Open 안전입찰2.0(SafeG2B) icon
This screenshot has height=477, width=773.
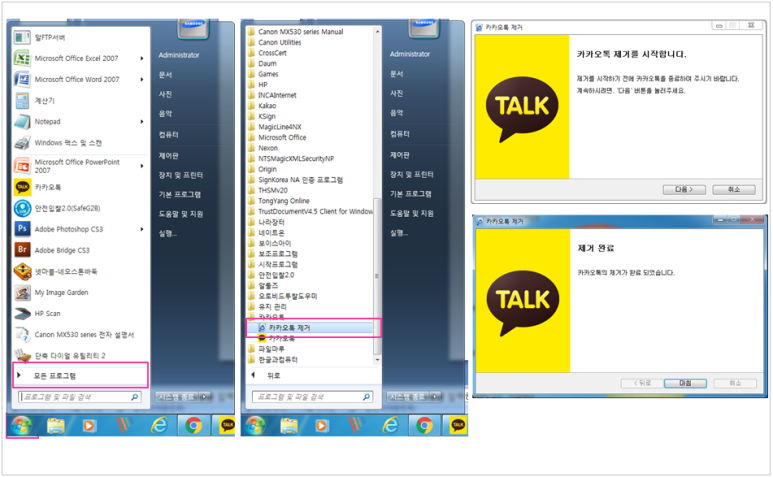click(22, 208)
